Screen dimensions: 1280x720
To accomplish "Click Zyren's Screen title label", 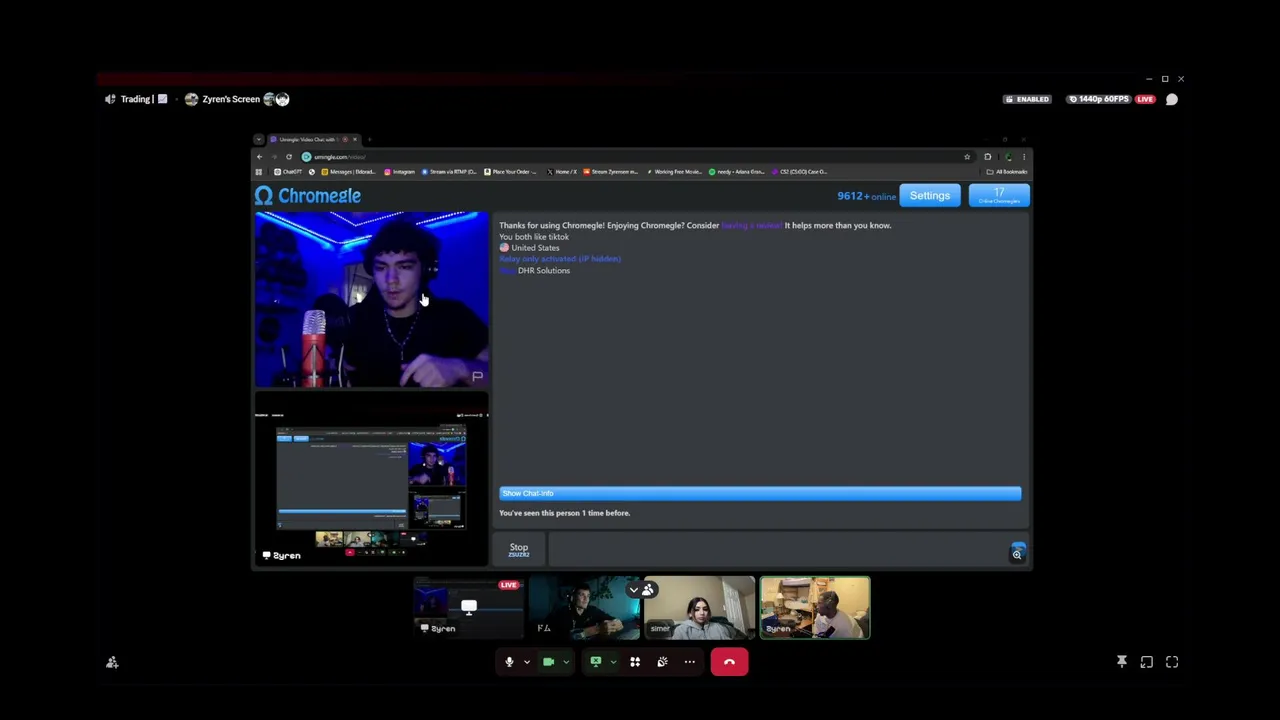I will pos(231,99).
